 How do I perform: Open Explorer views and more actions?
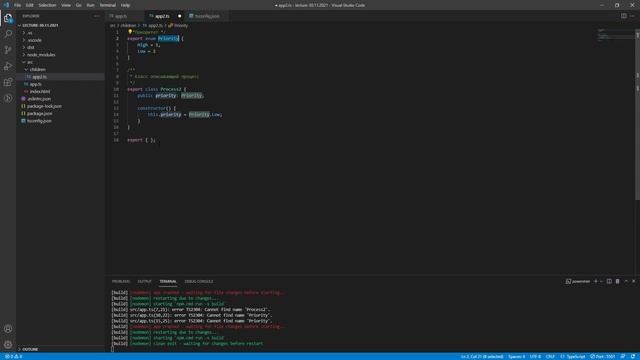[x=97, y=16]
